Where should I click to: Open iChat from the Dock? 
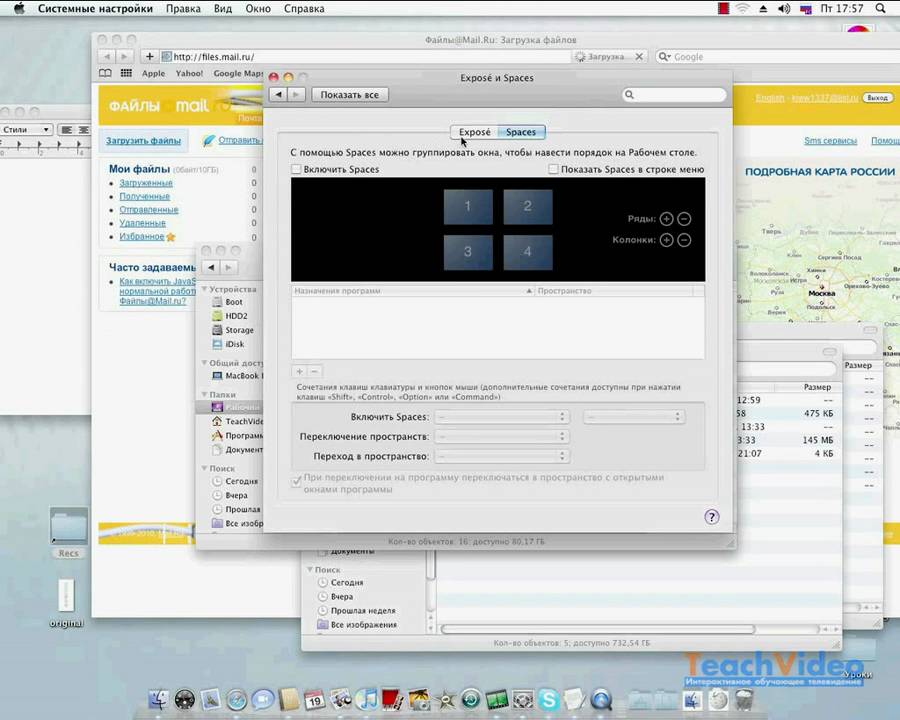[x=263, y=699]
